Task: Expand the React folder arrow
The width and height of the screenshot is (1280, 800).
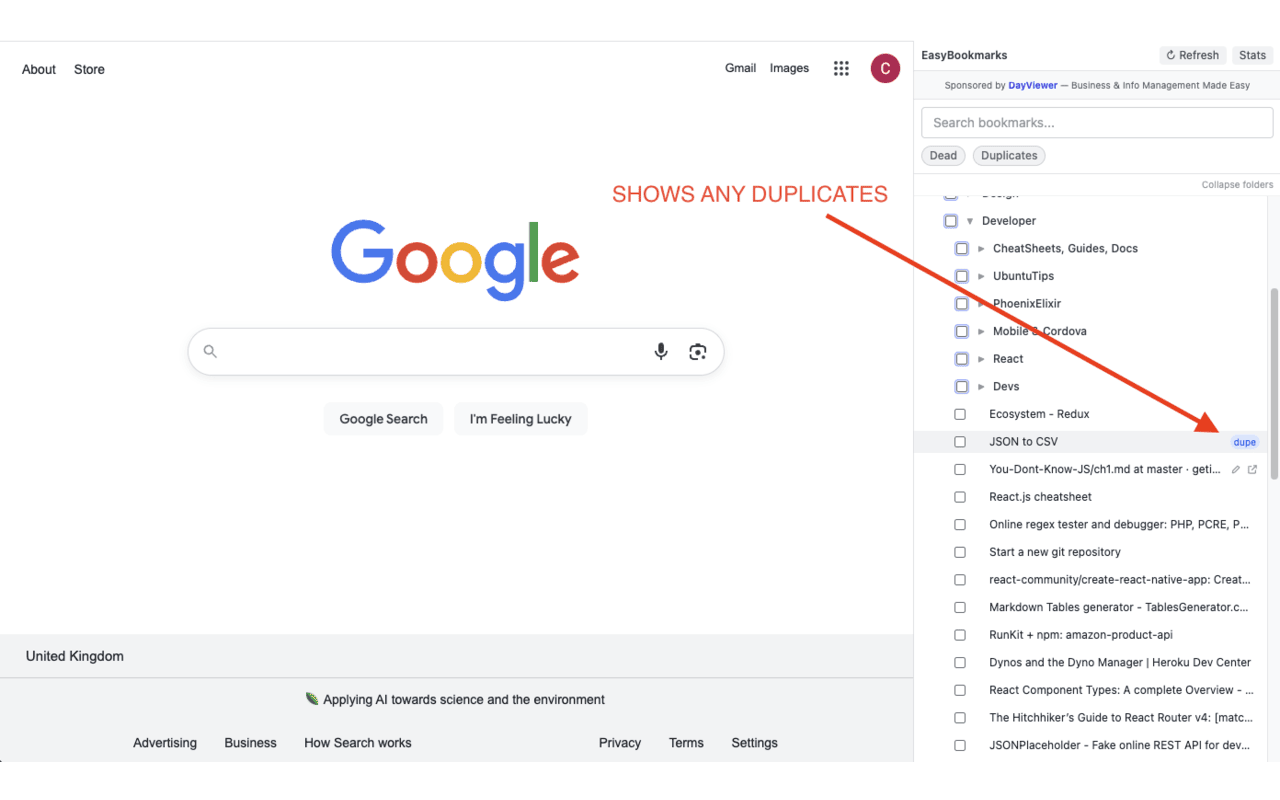Action: 981,359
